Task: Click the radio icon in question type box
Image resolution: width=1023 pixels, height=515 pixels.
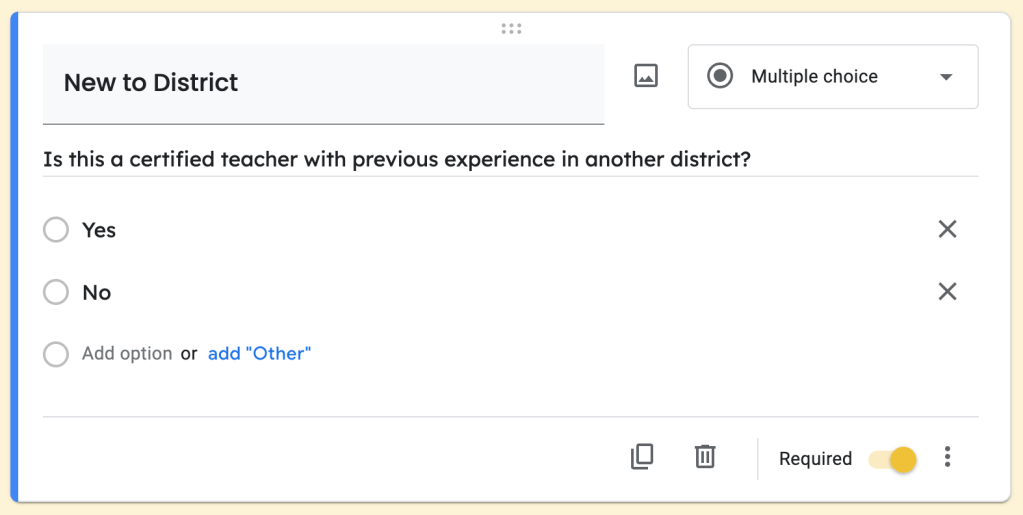Action: pos(720,76)
